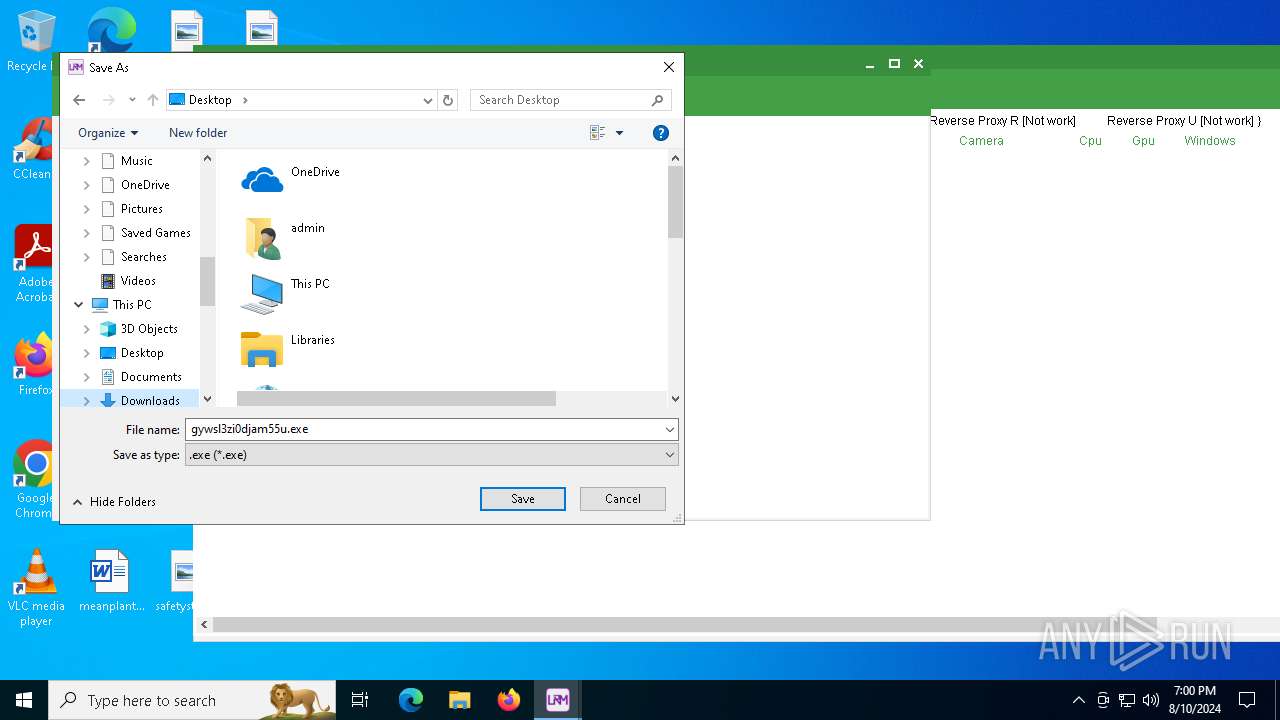Open Reverse Proxy U tab
Viewport: 1280px width, 720px height.
(1184, 121)
